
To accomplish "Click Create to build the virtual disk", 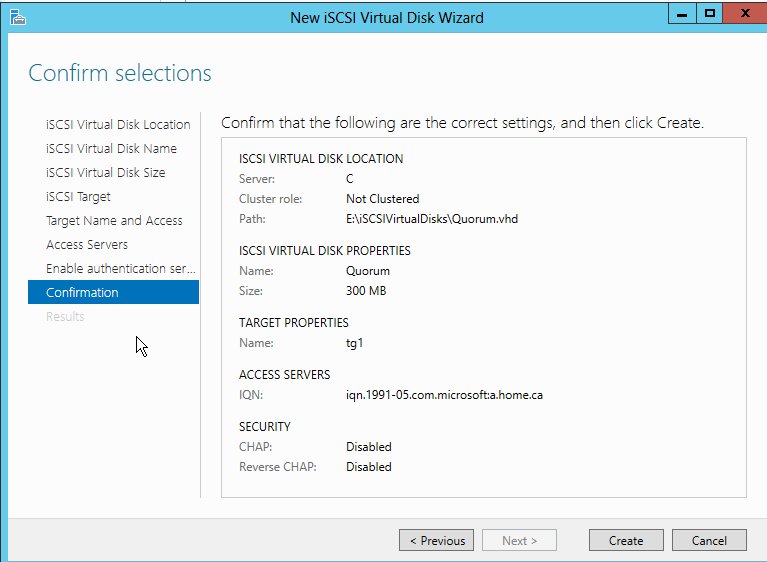I will [x=626, y=541].
